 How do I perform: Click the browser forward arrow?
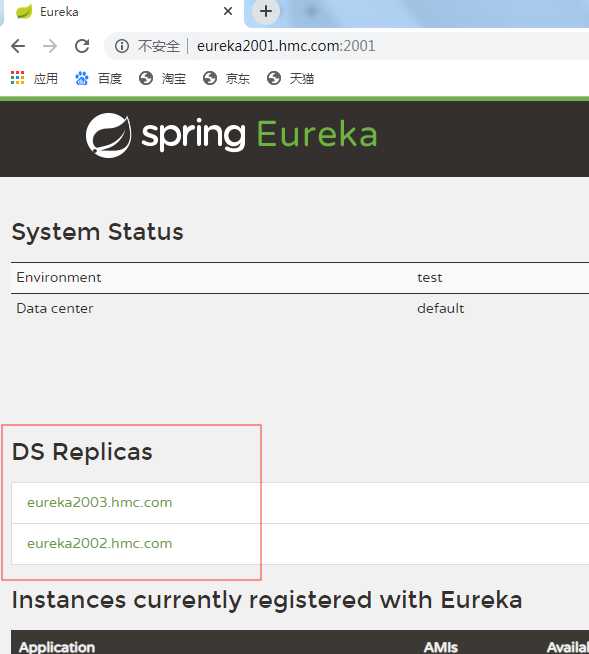click(x=50, y=46)
